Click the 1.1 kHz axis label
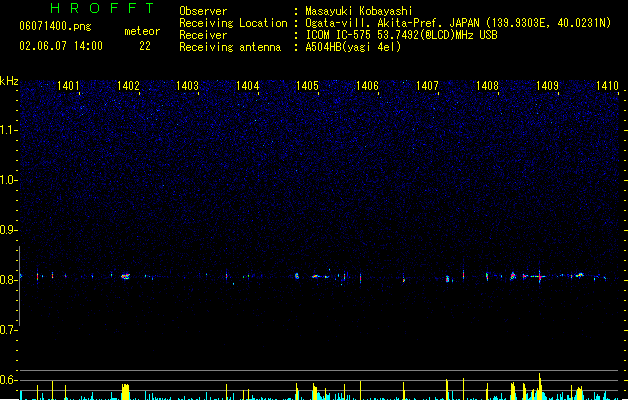This screenshot has width=629, height=400. click(8, 130)
